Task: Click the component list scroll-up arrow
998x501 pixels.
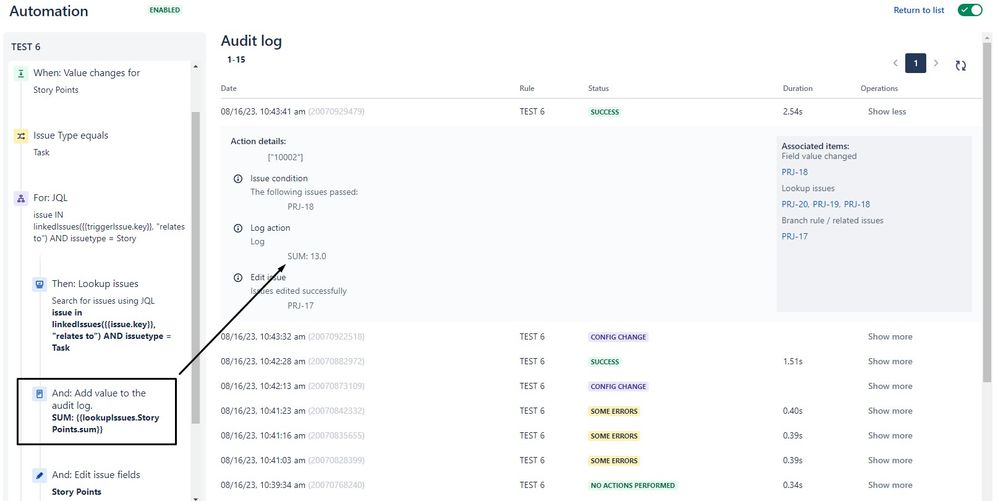Action: 195,67
